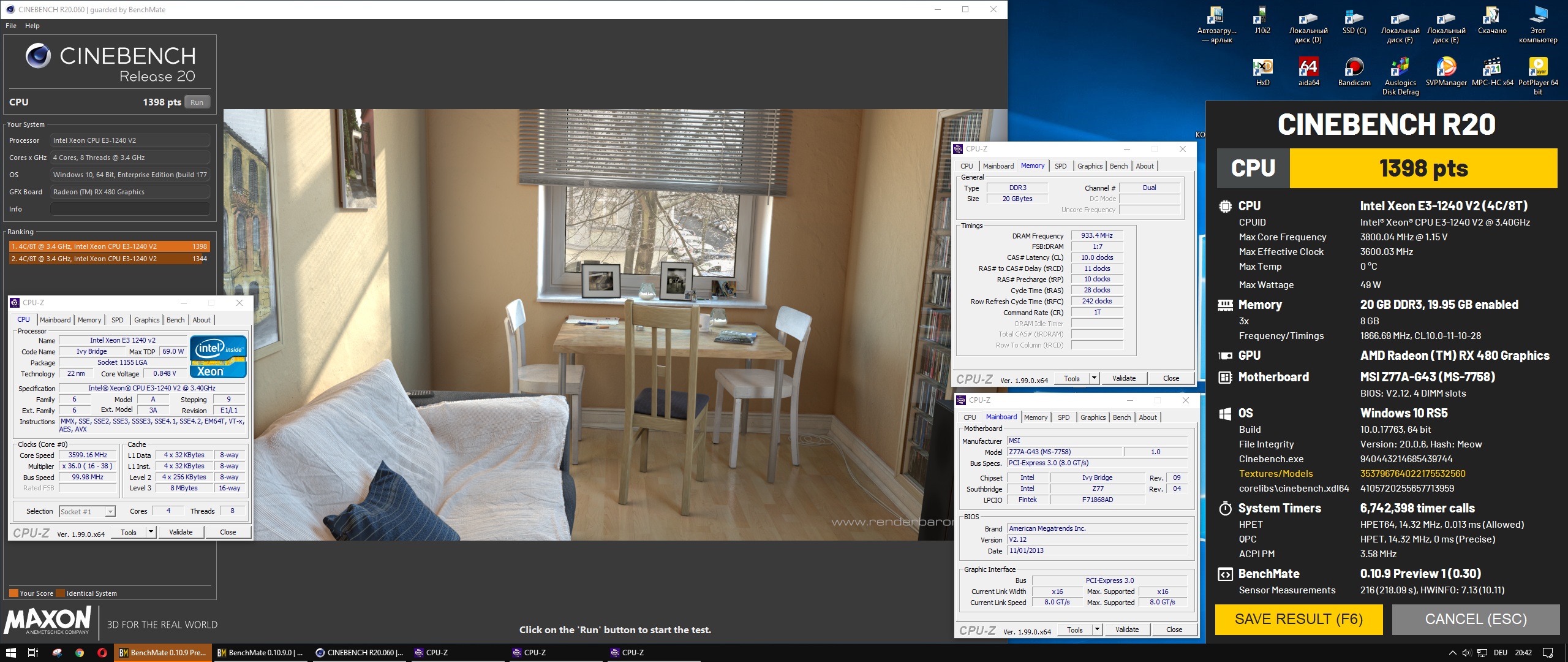Open Cinebench File menu
1568x662 pixels.
11,26
